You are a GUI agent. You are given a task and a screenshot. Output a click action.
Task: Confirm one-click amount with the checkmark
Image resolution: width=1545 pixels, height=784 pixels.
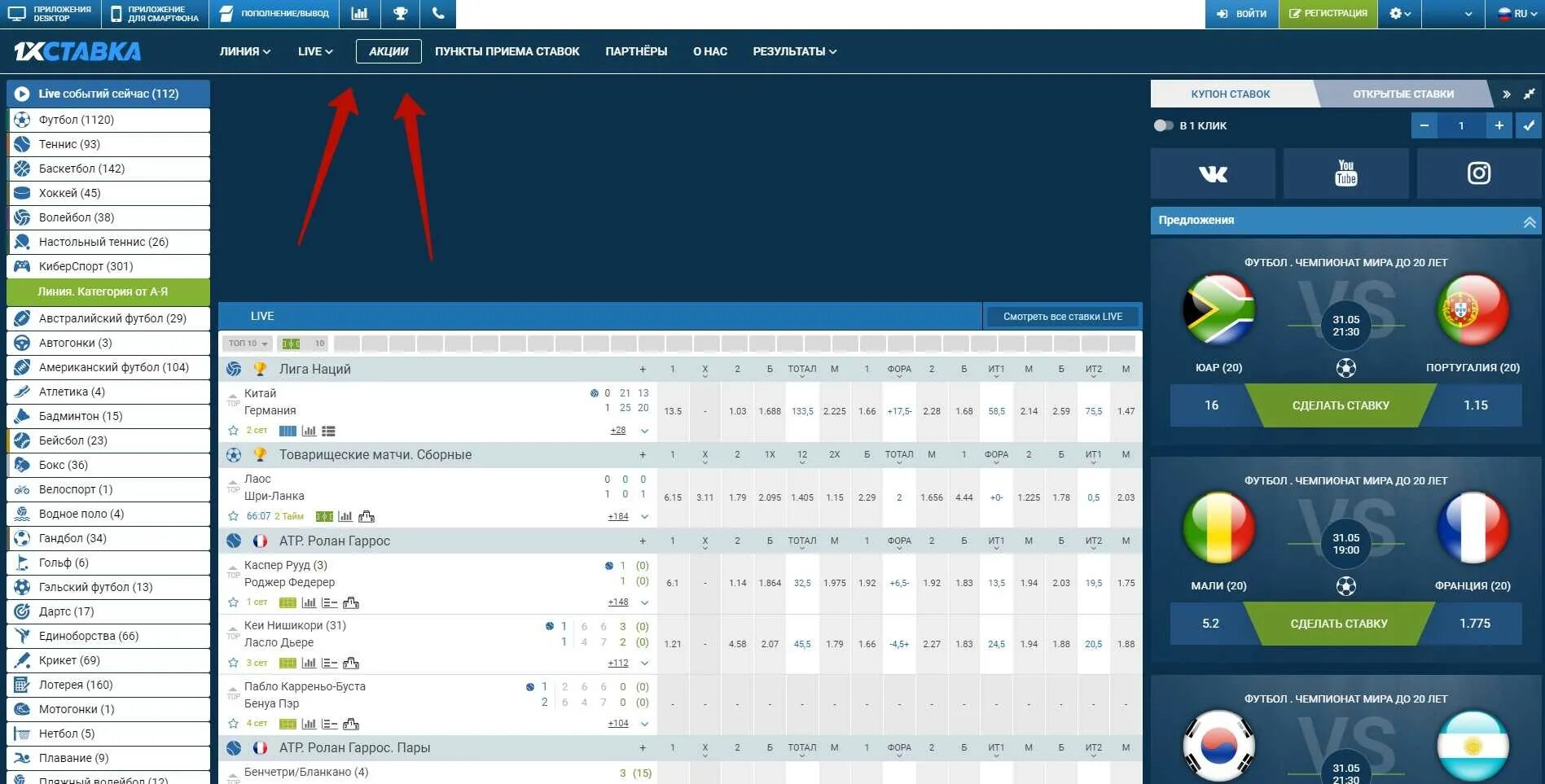click(x=1529, y=125)
